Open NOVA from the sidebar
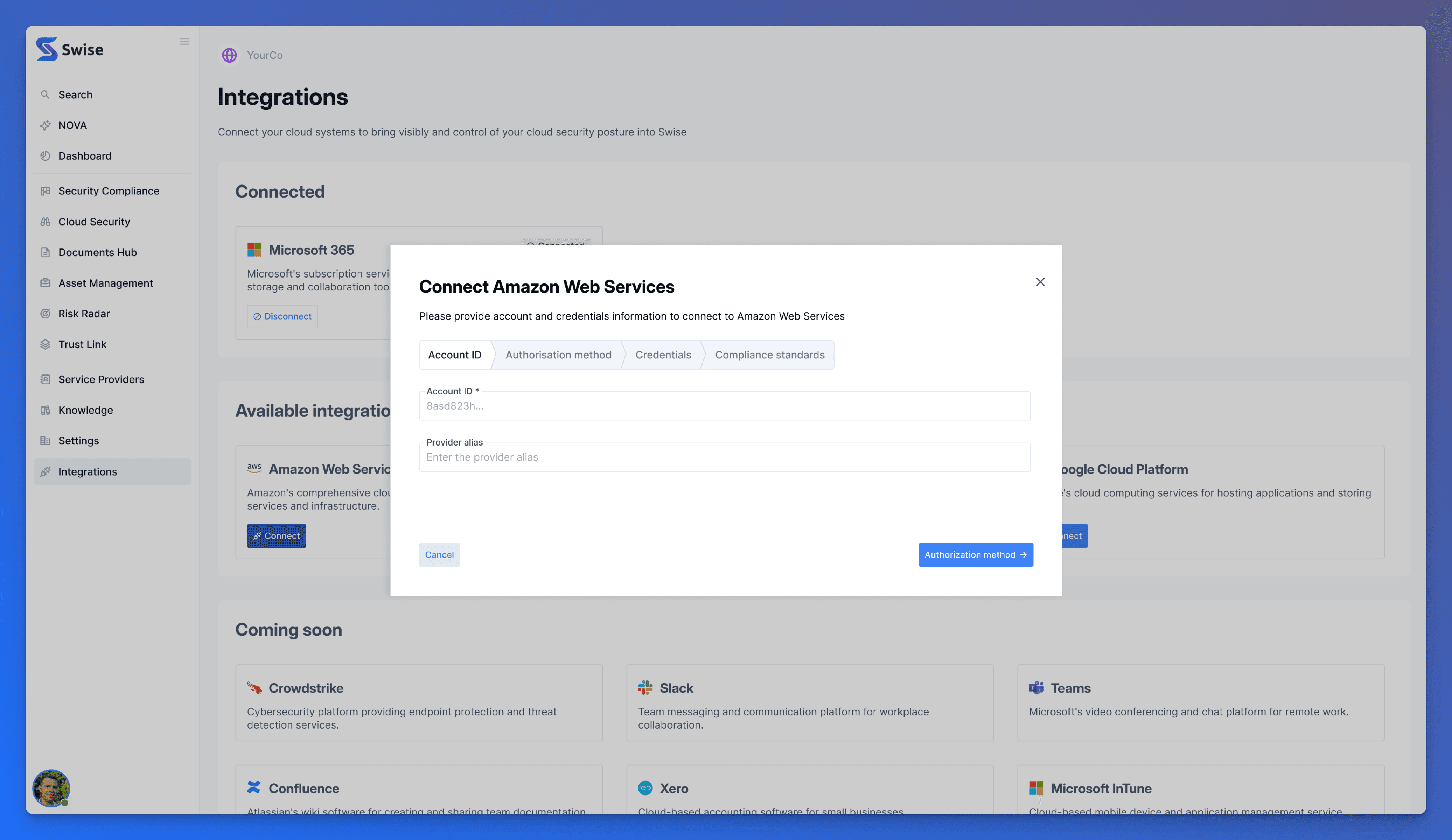The width and height of the screenshot is (1452, 840). pos(112,125)
